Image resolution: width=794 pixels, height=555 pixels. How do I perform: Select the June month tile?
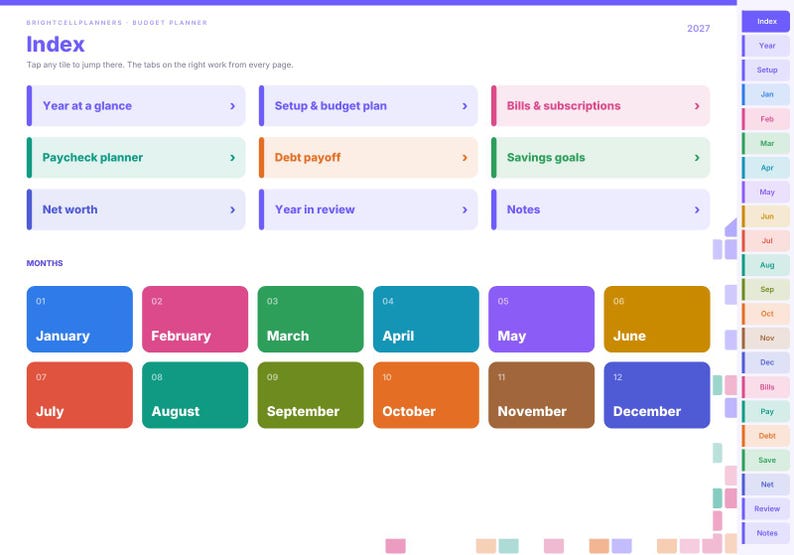pyautogui.click(x=657, y=319)
